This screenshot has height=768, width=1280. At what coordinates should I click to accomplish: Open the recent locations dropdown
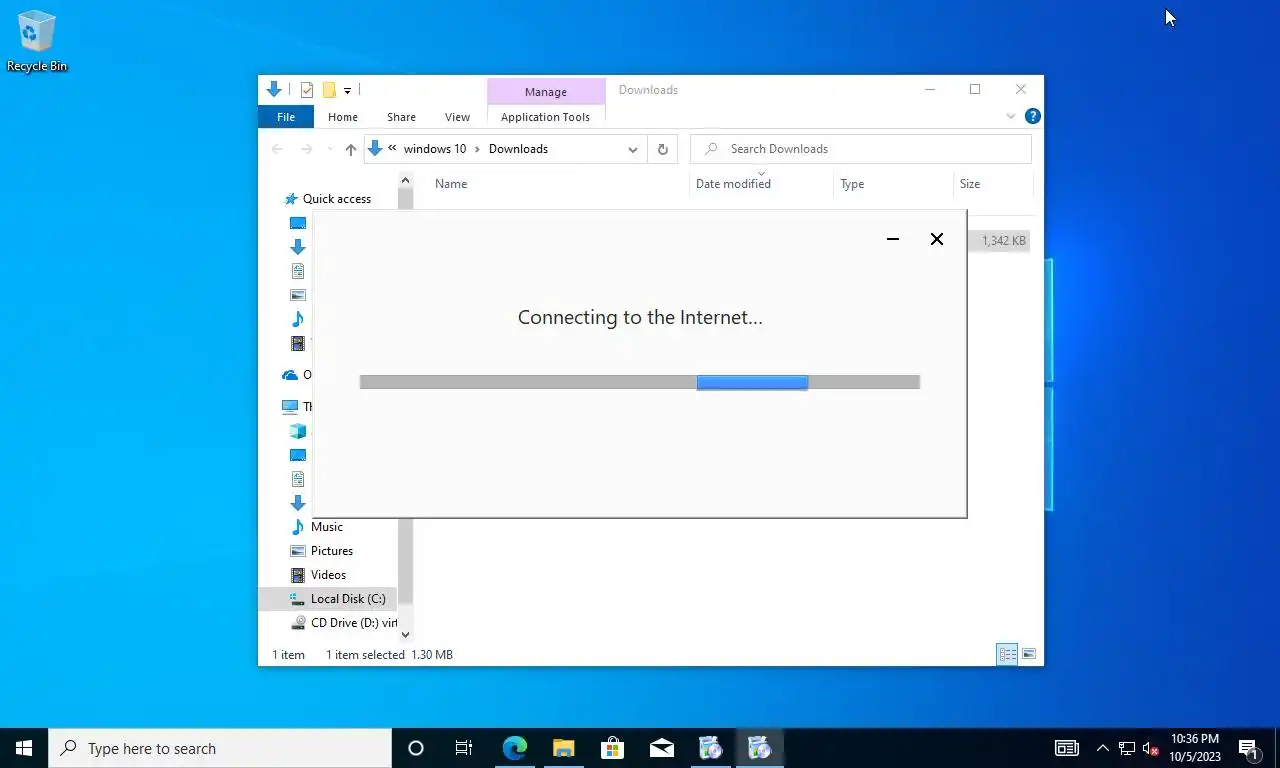(x=330, y=149)
